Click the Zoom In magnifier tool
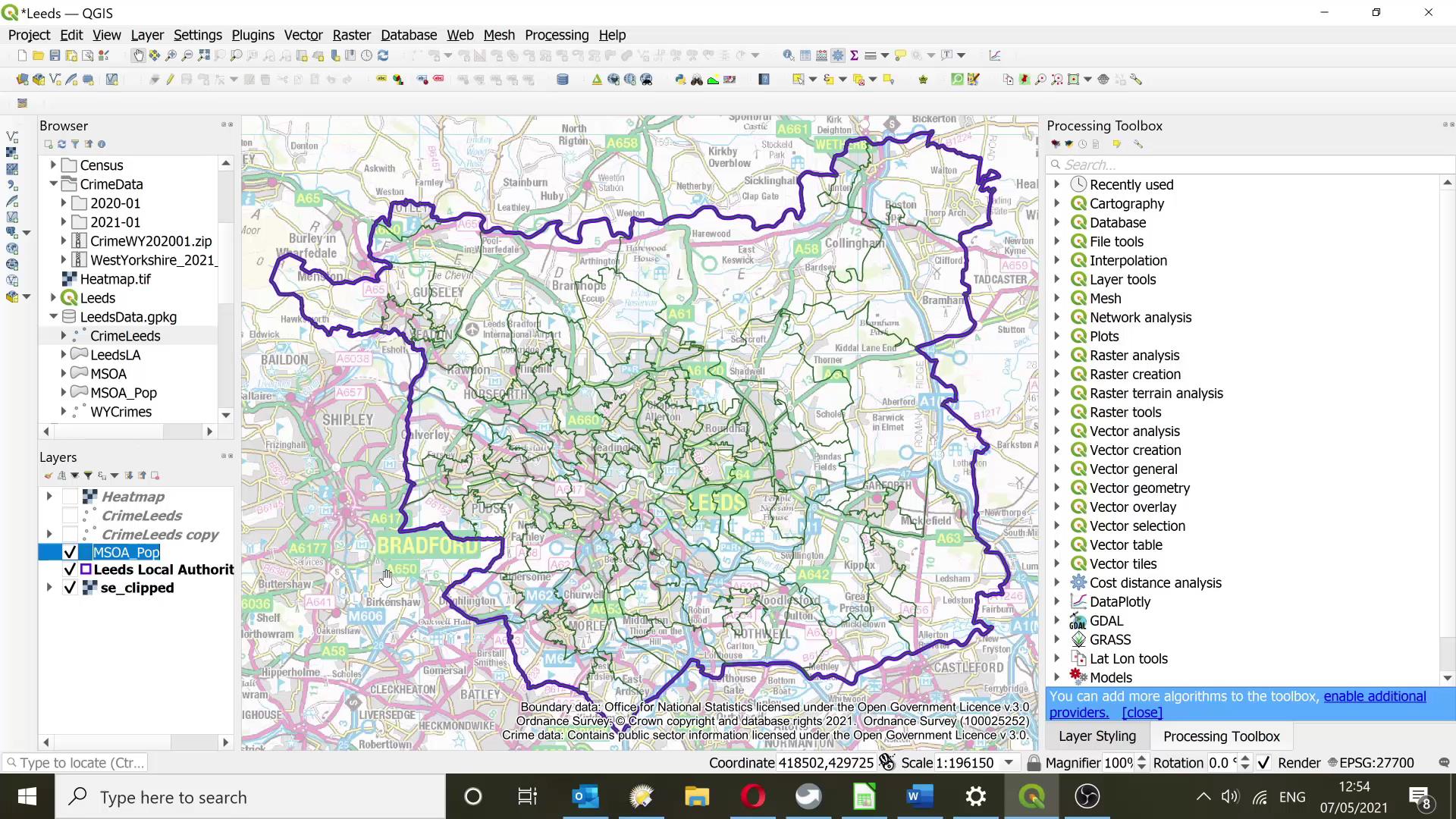This screenshot has height=819, width=1456. [171, 55]
